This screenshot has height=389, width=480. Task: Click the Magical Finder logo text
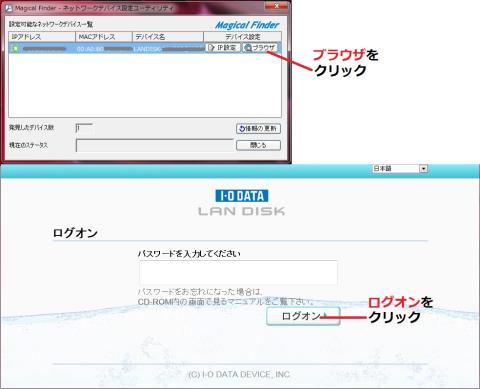[x=247, y=25]
